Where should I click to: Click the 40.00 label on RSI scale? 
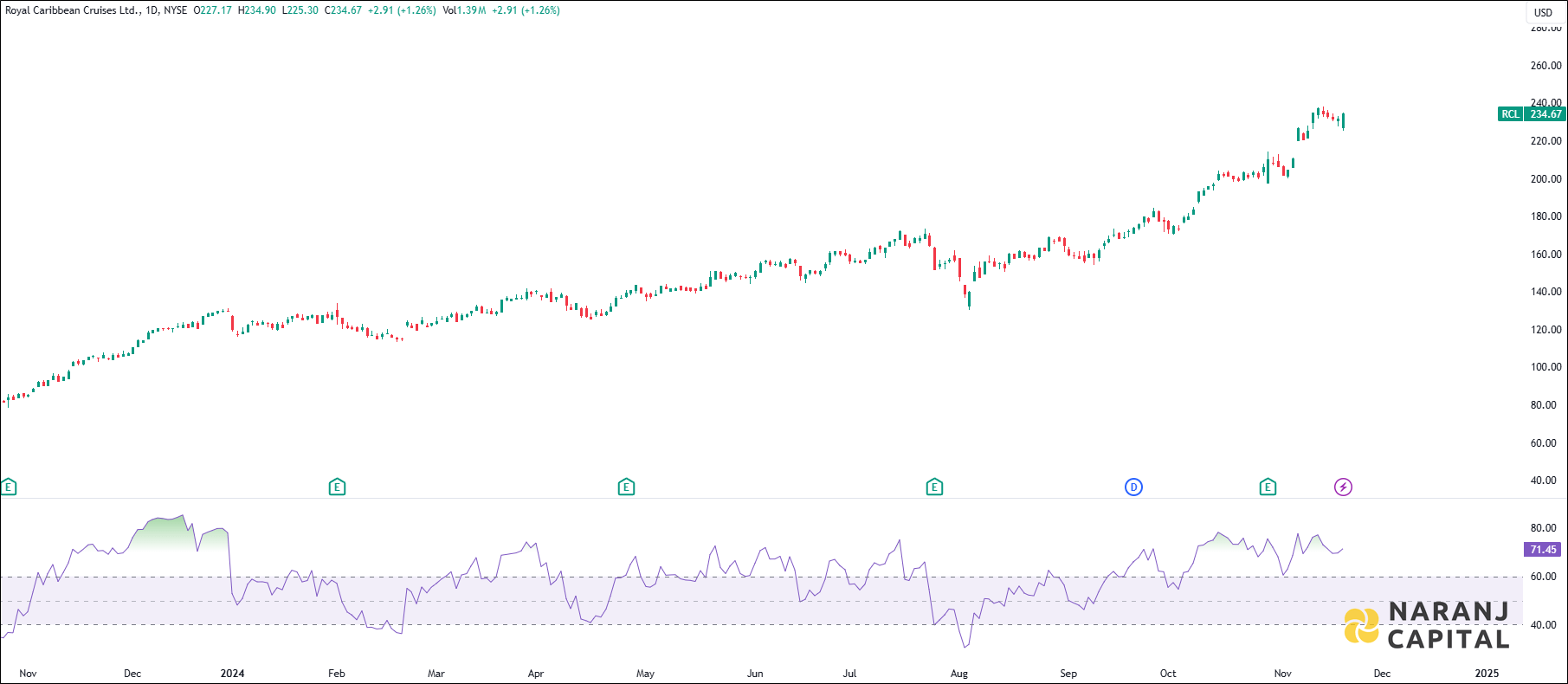click(1543, 625)
